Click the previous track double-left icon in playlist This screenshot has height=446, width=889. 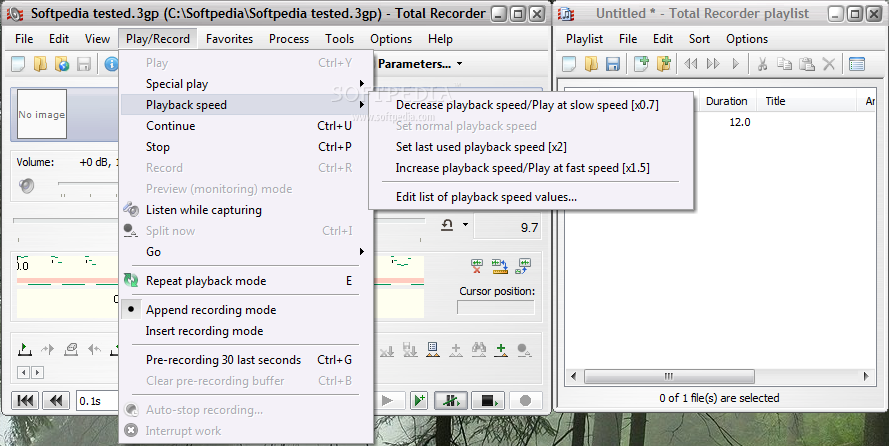(x=691, y=64)
